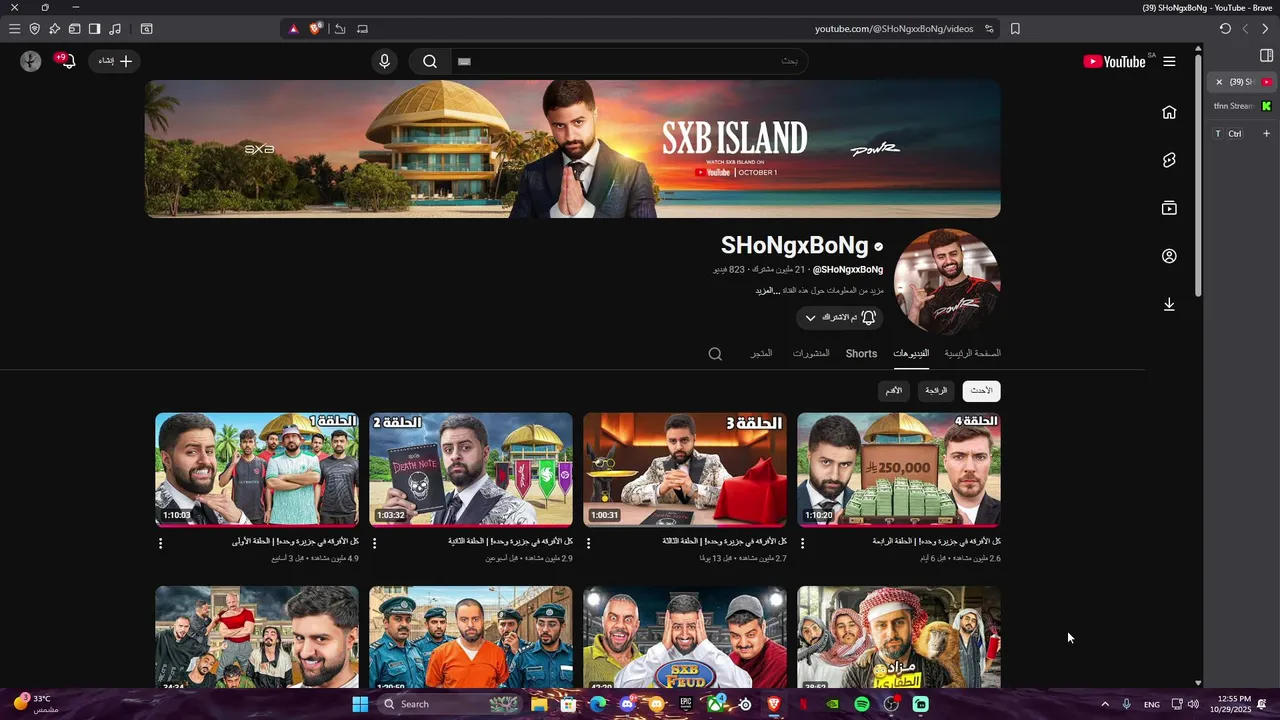The height and width of the screenshot is (720, 1280).
Task: Select the الأقدم (Oldest) filter chip
Action: pos(894,391)
